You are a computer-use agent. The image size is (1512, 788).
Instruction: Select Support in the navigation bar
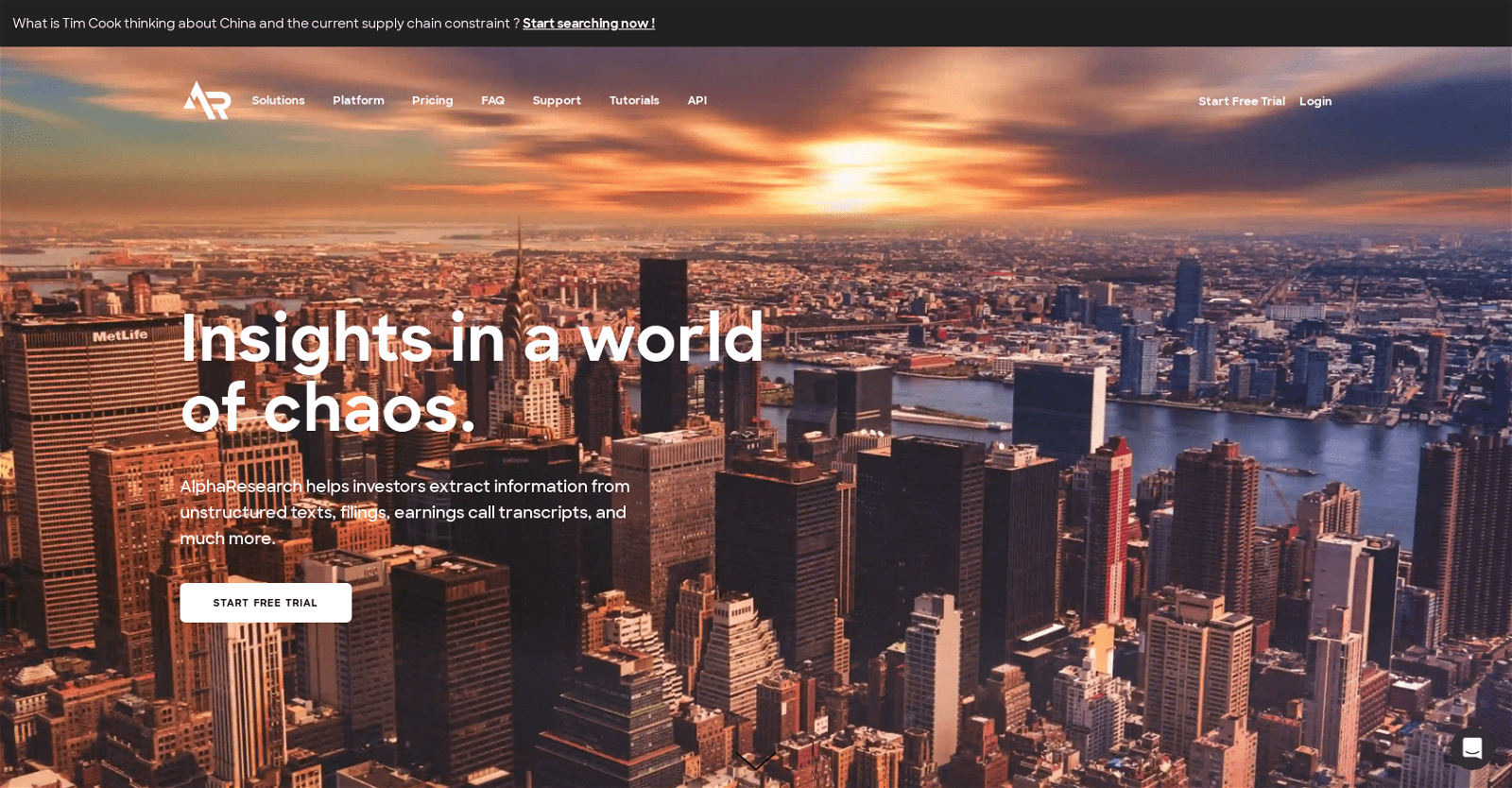(x=557, y=100)
